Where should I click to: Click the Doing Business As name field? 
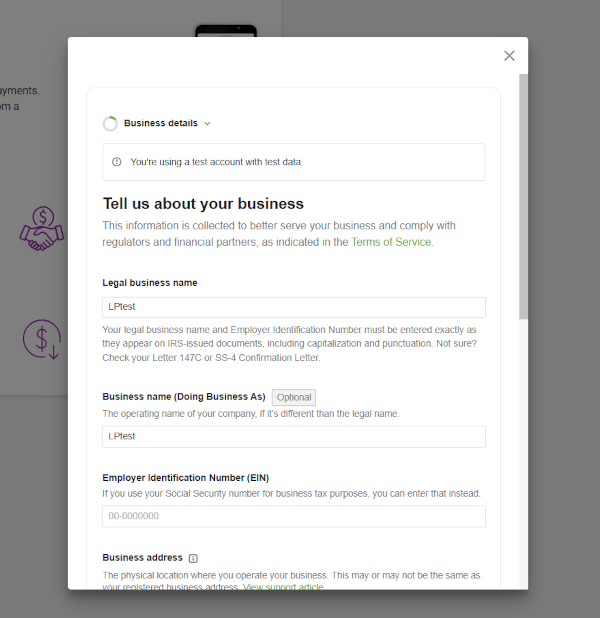294,437
